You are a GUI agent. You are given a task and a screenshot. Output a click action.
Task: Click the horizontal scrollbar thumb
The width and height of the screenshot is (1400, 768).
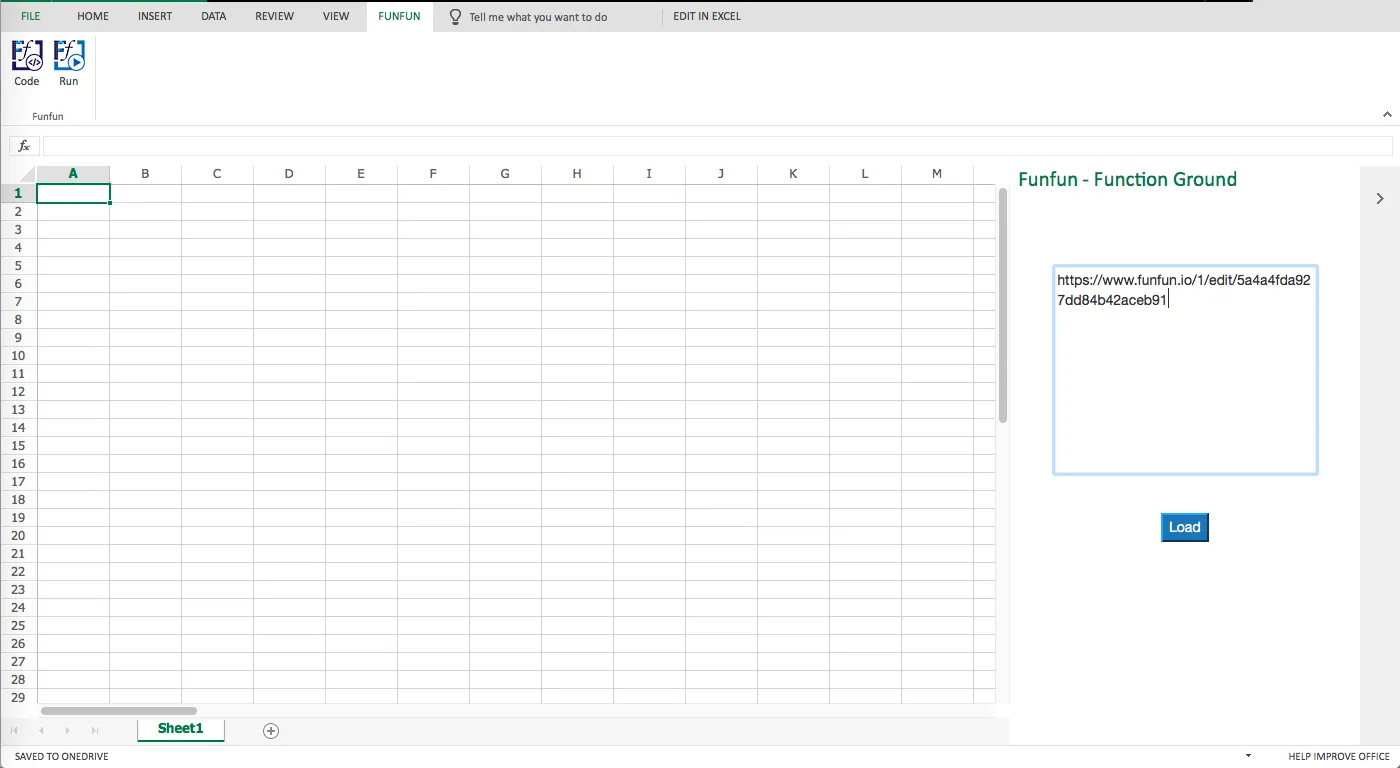point(119,711)
